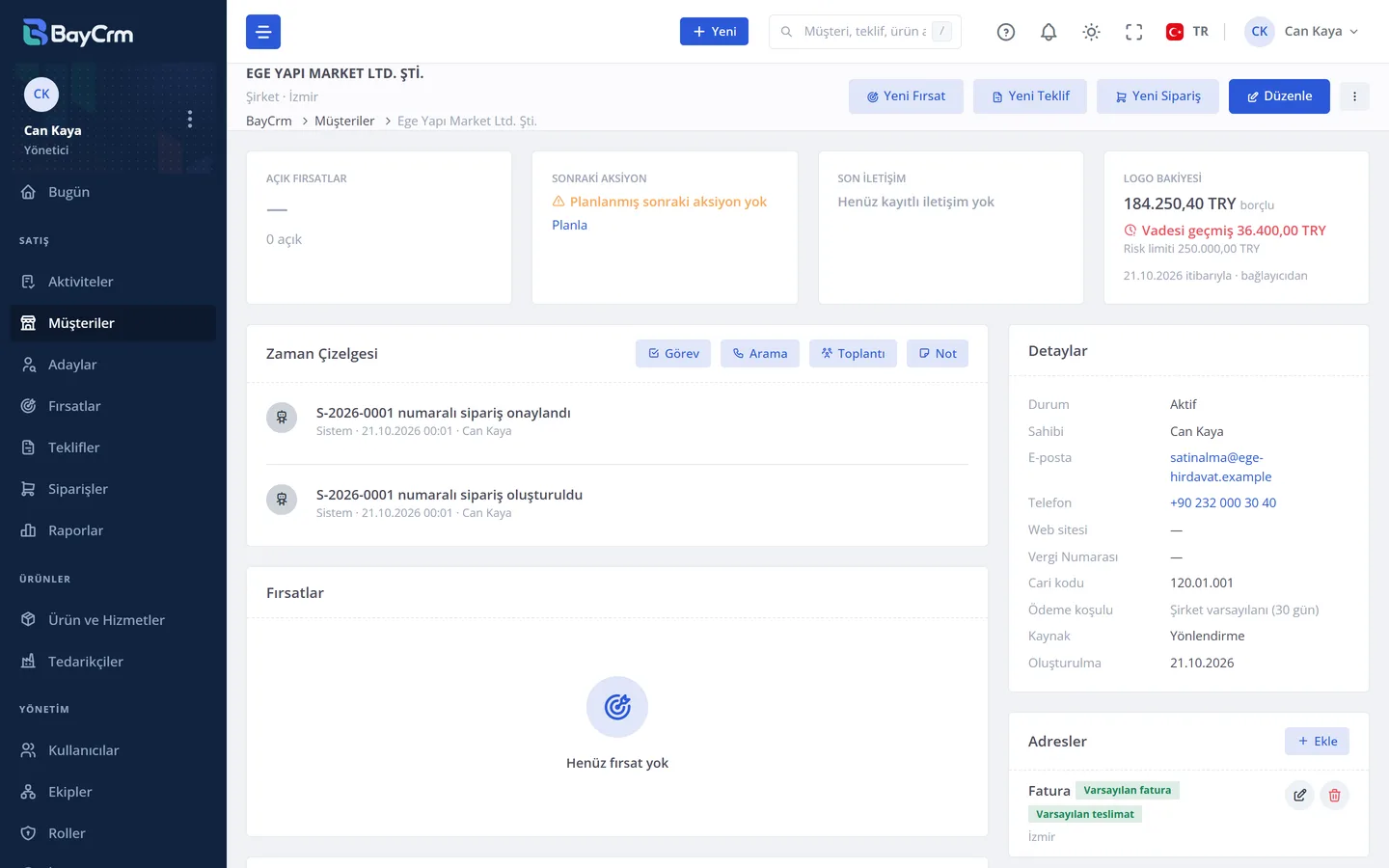Log an Arama in the timeline
The width and height of the screenshot is (1389, 868).
coord(760,354)
